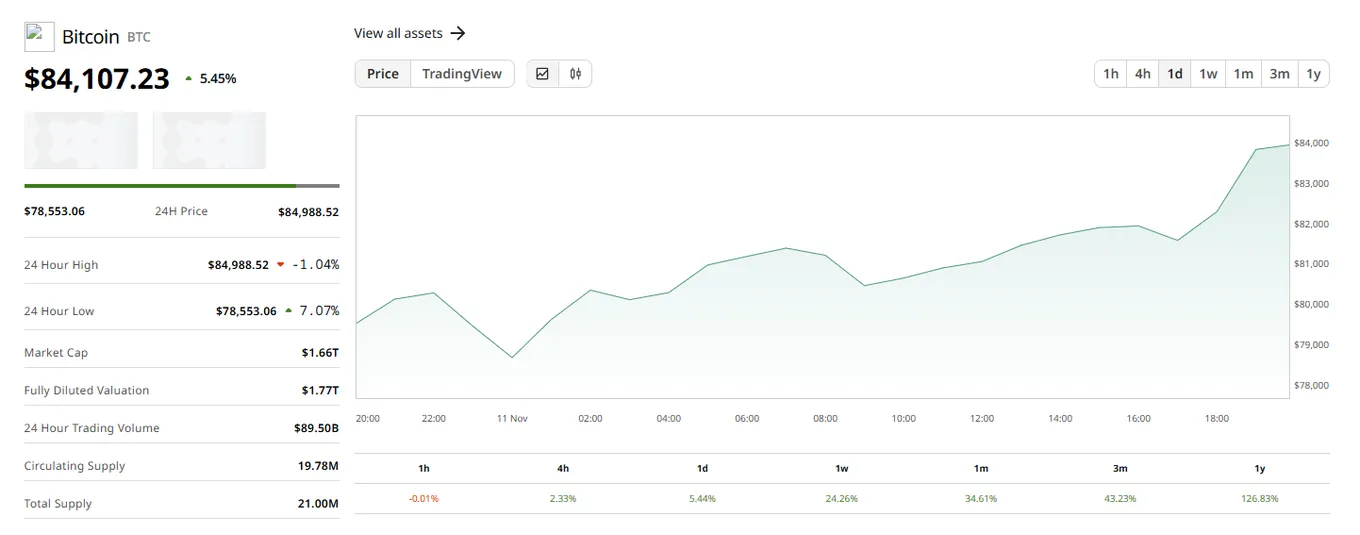Click the BTC ticker label

click(139, 37)
